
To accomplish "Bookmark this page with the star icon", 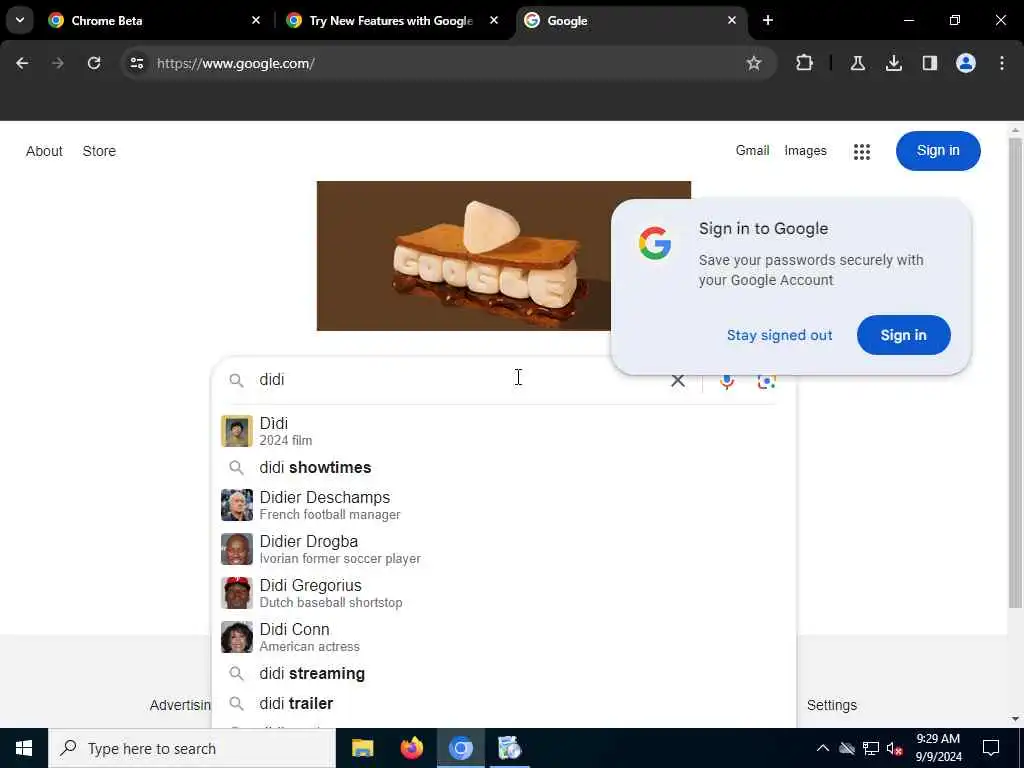I will [x=754, y=63].
